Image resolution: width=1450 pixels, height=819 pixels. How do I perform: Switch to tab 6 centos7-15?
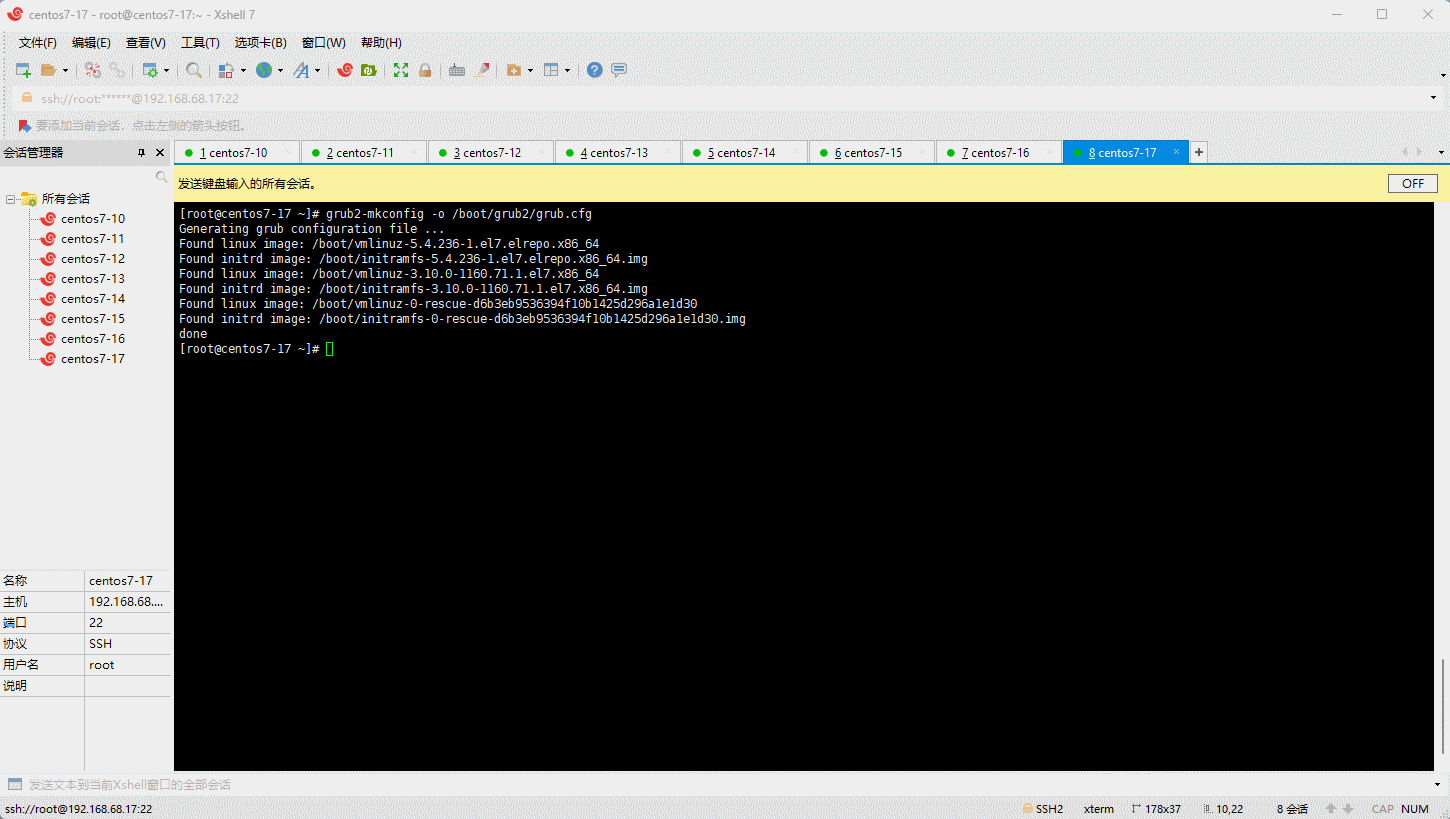click(x=872, y=153)
